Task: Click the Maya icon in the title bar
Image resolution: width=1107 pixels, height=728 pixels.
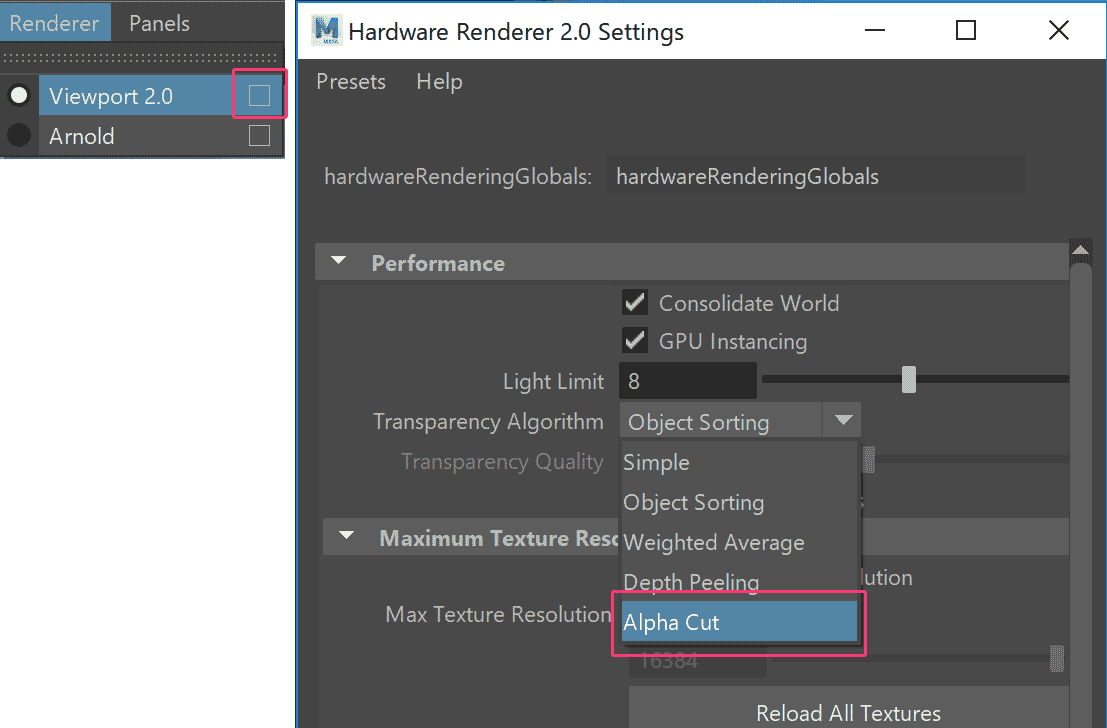Action: pos(327,30)
